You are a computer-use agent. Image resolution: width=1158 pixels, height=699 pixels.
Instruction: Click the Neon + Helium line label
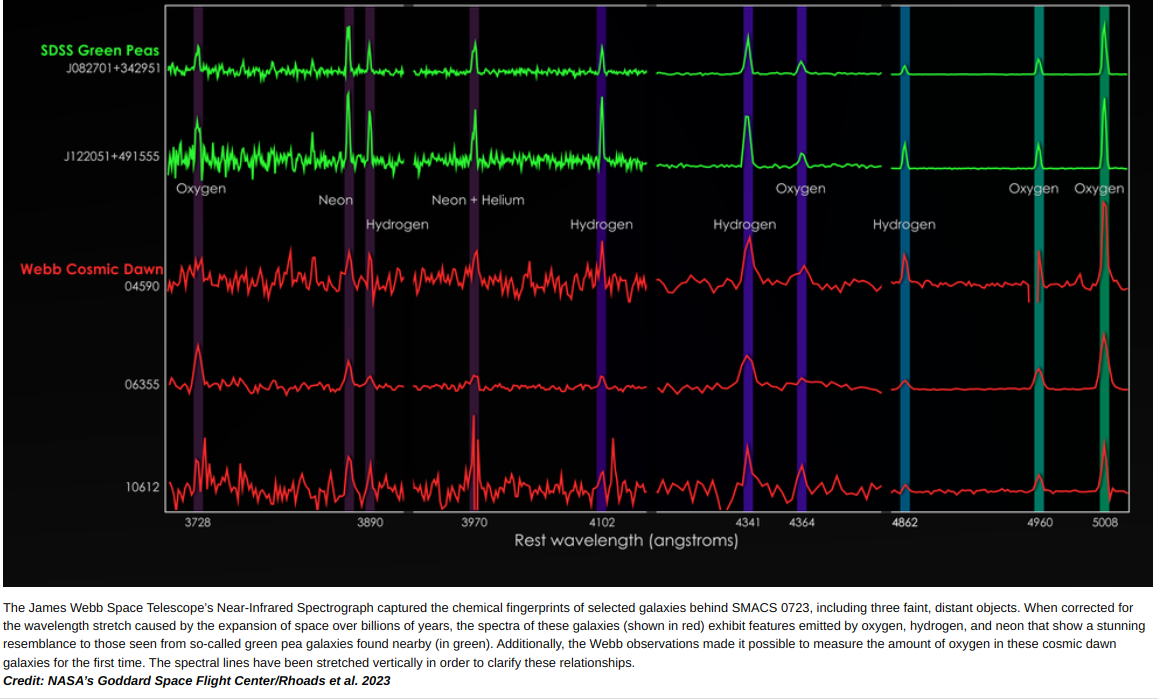click(x=477, y=200)
